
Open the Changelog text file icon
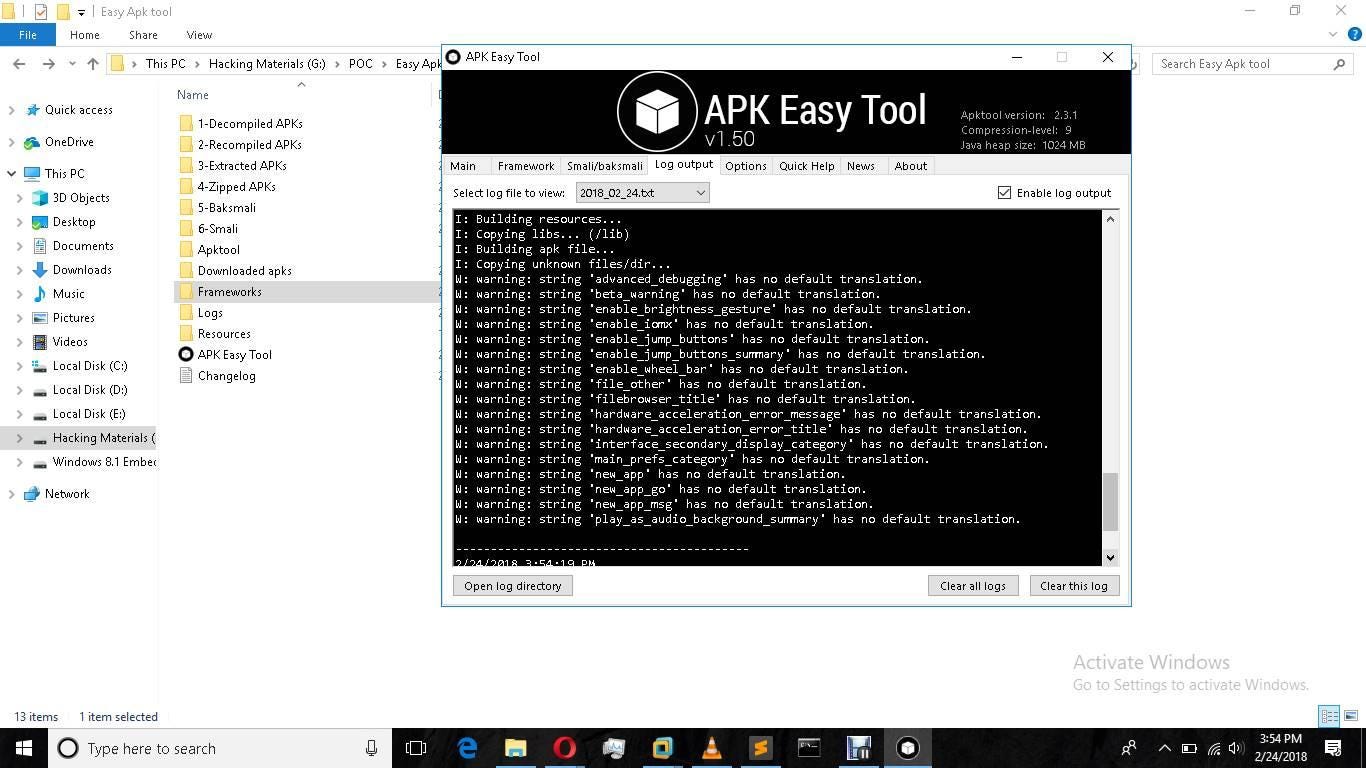click(x=185, y=376)
